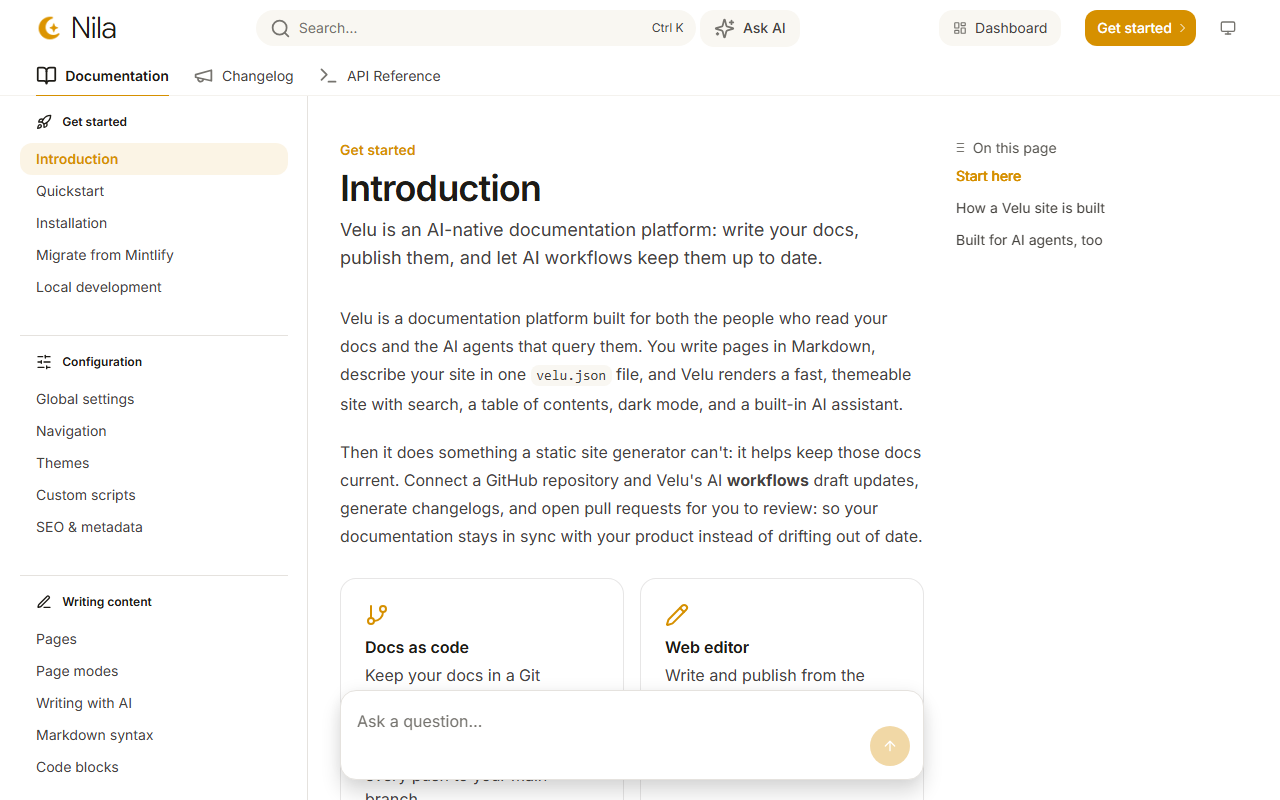
Task: Click the Ask AI button
Action: point(750,28)
